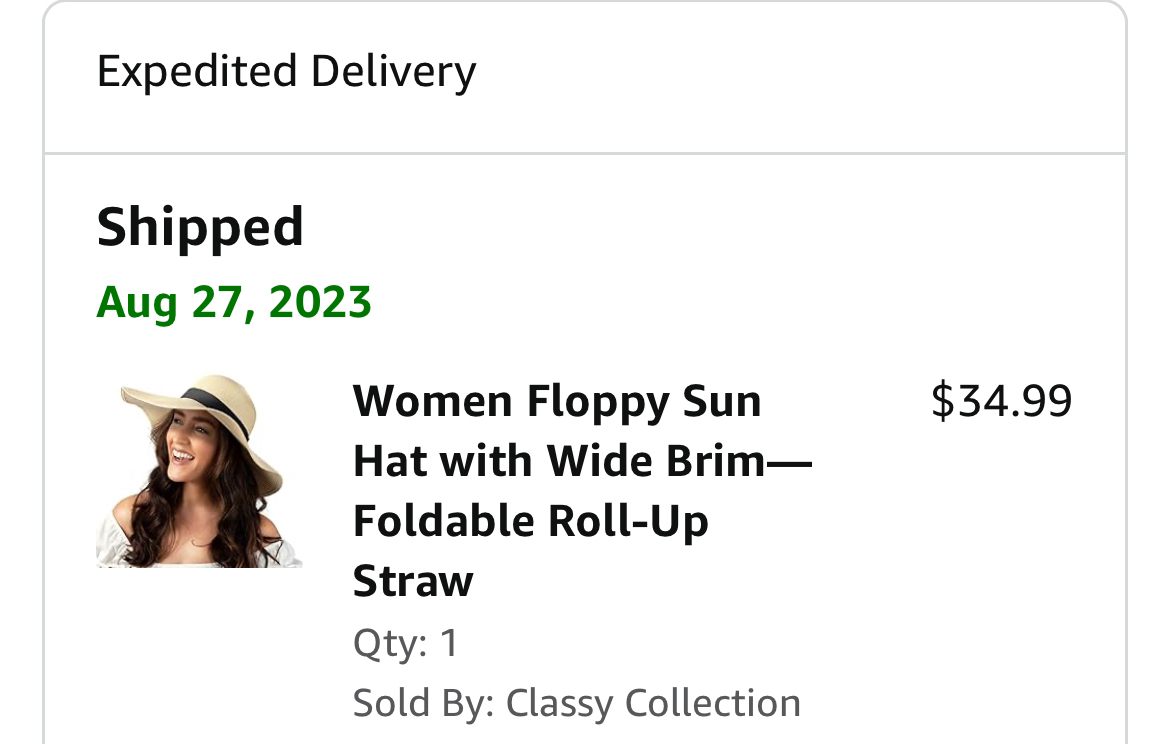Open the sun hat product thumbnail
This screenshot has height=744, width=1170.
pos(199,471)
